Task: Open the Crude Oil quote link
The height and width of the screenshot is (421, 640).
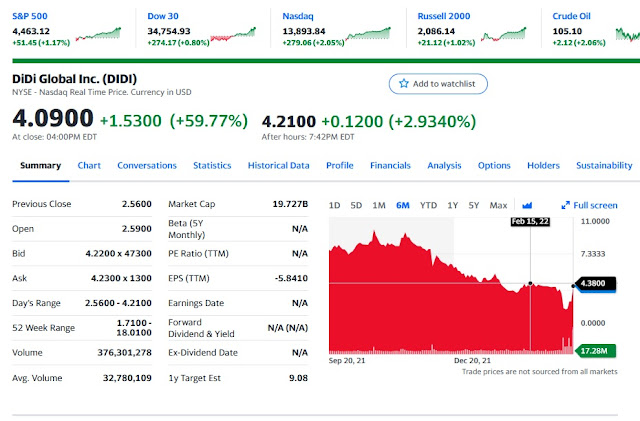Action: (571, 16)
